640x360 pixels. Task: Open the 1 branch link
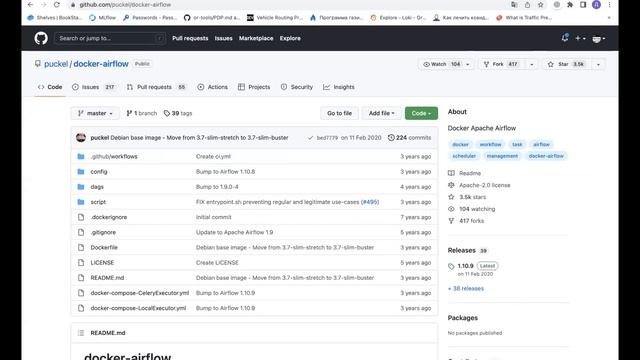point(141,113)
